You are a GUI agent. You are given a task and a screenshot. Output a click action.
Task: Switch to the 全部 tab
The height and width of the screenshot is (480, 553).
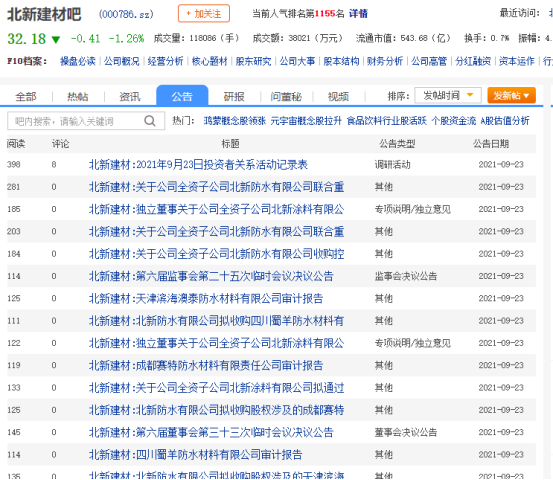pos(26,96)
